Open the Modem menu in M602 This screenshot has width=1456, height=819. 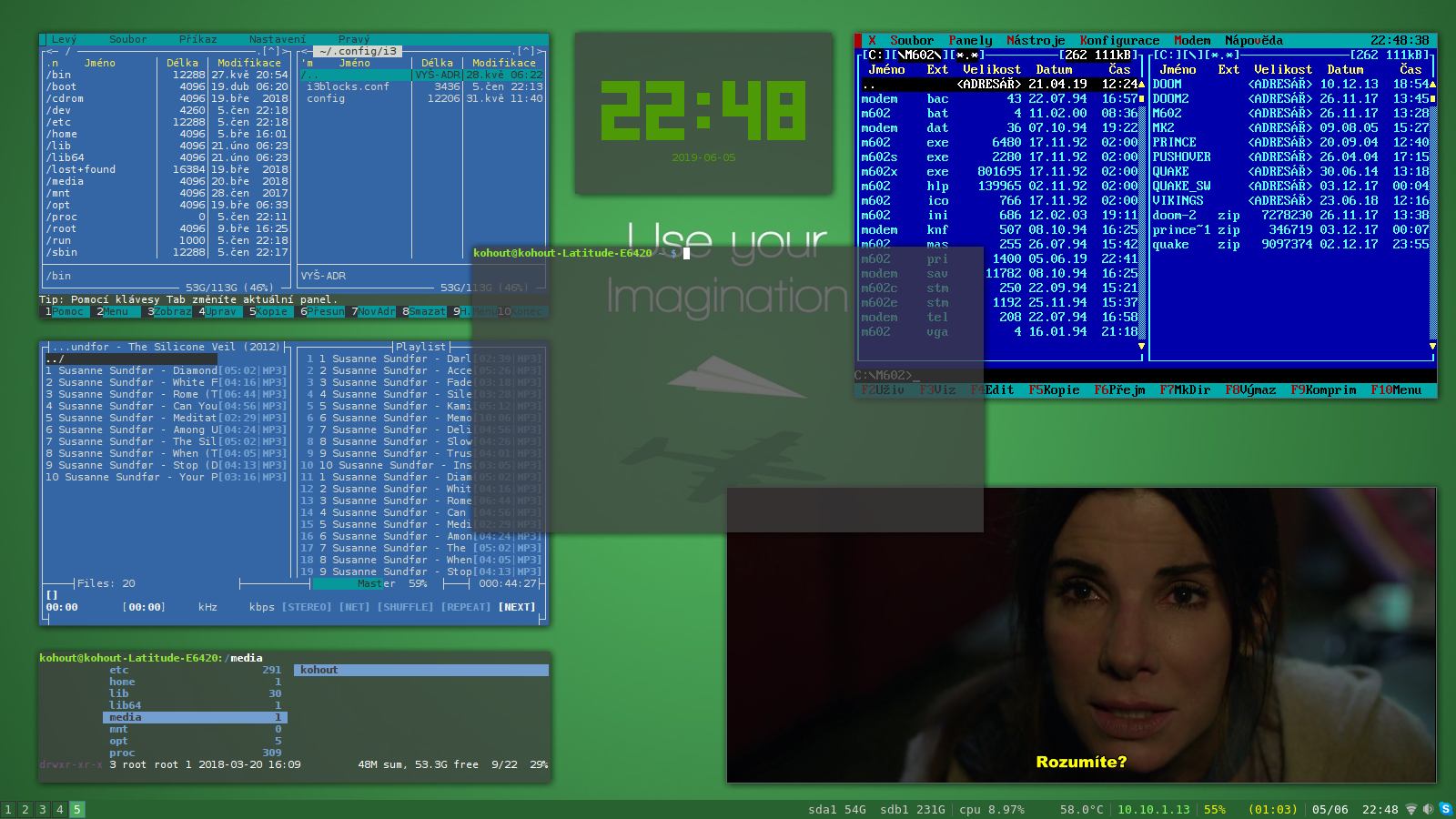[1192, 40]
